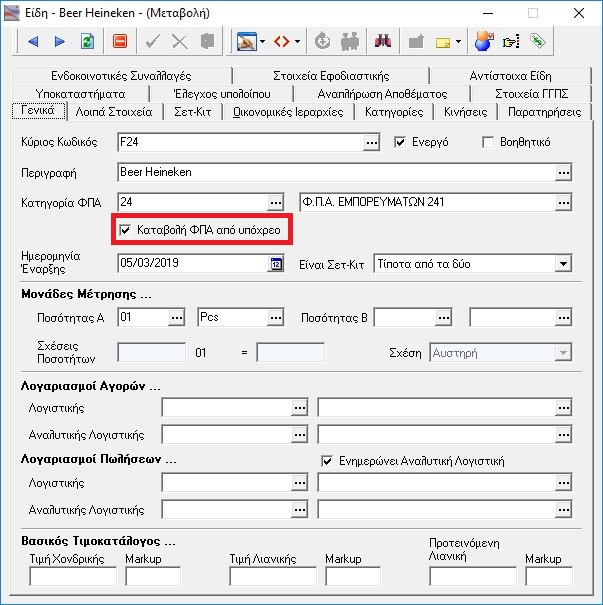Click the form designer icon with pen
603x605 pixels.
[x=247, y=41]
